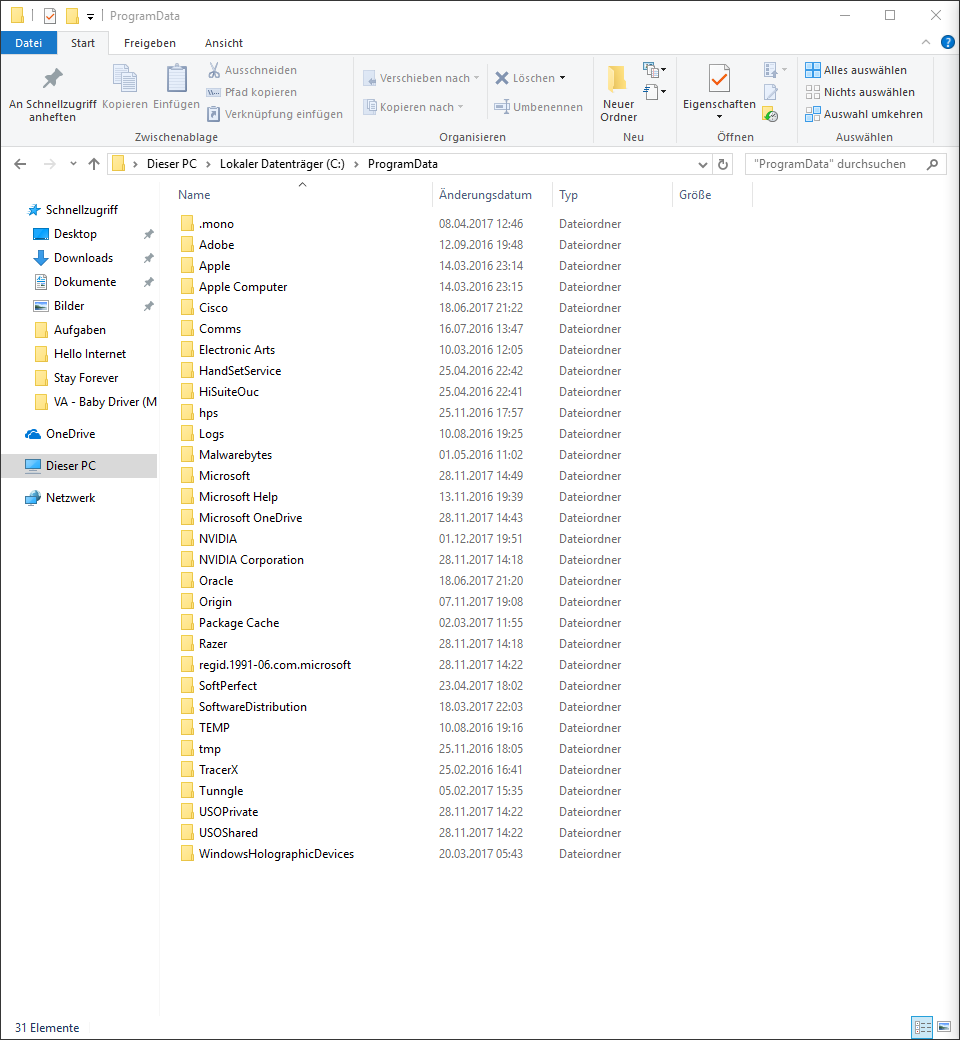Open quick access toolbar customize arrow
This screenshot has height=1040, width=960.
coord(90,17)
